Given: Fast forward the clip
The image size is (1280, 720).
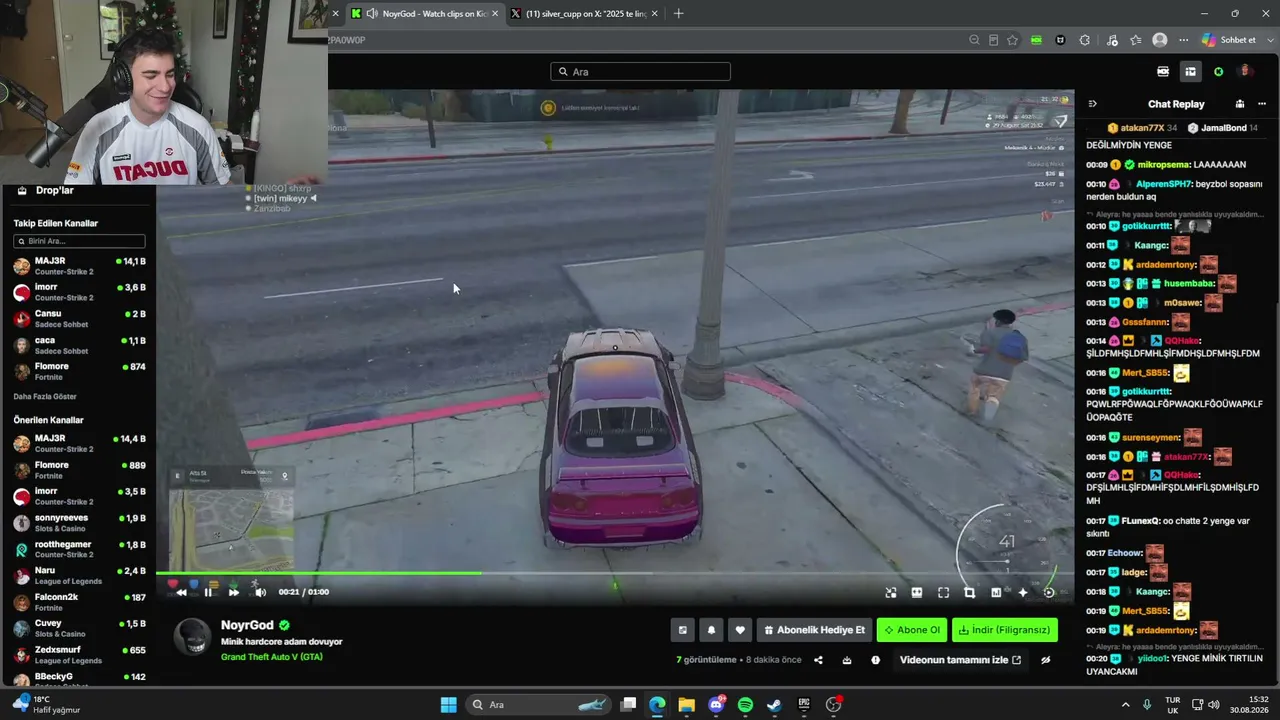Looking at the screenshot, I should click(234, 592).
